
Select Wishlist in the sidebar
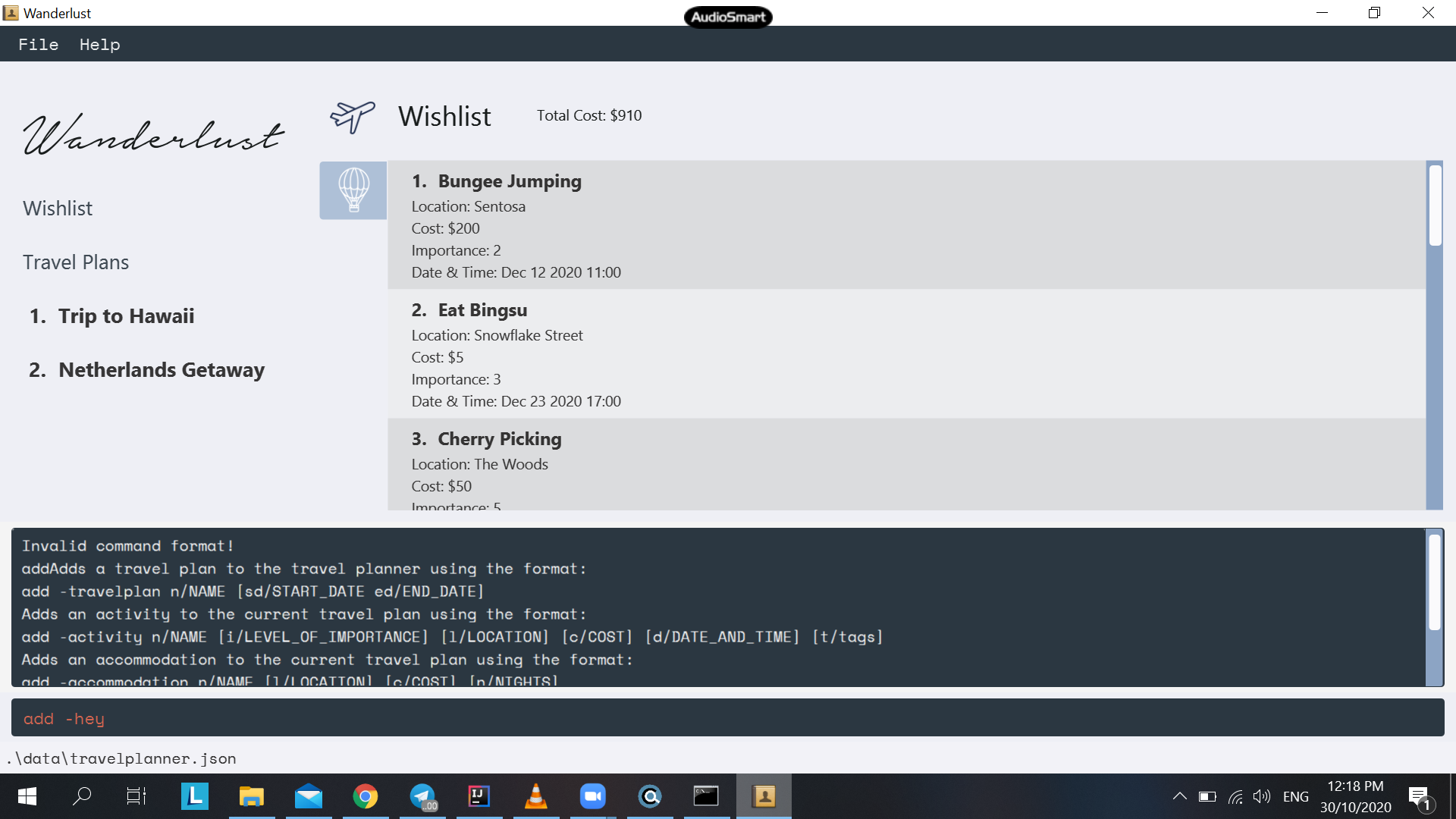click(58, 209)
